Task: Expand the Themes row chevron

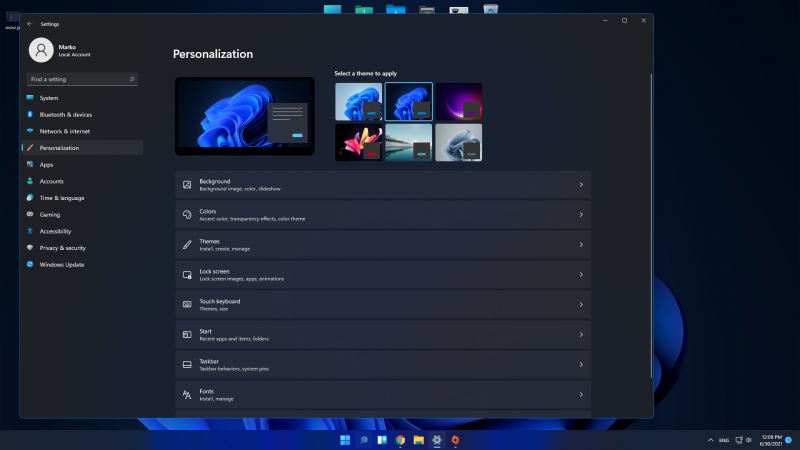Action: 581,245
